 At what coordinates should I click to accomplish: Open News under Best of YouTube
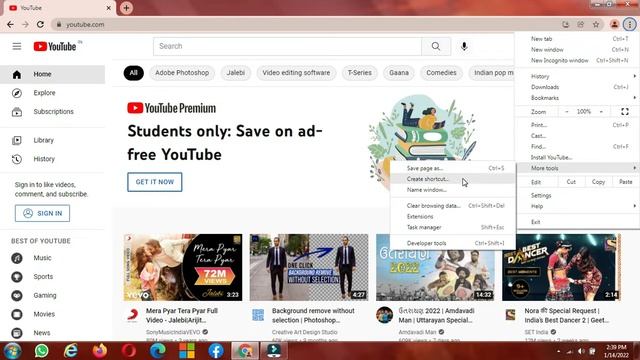coord(52,333)
